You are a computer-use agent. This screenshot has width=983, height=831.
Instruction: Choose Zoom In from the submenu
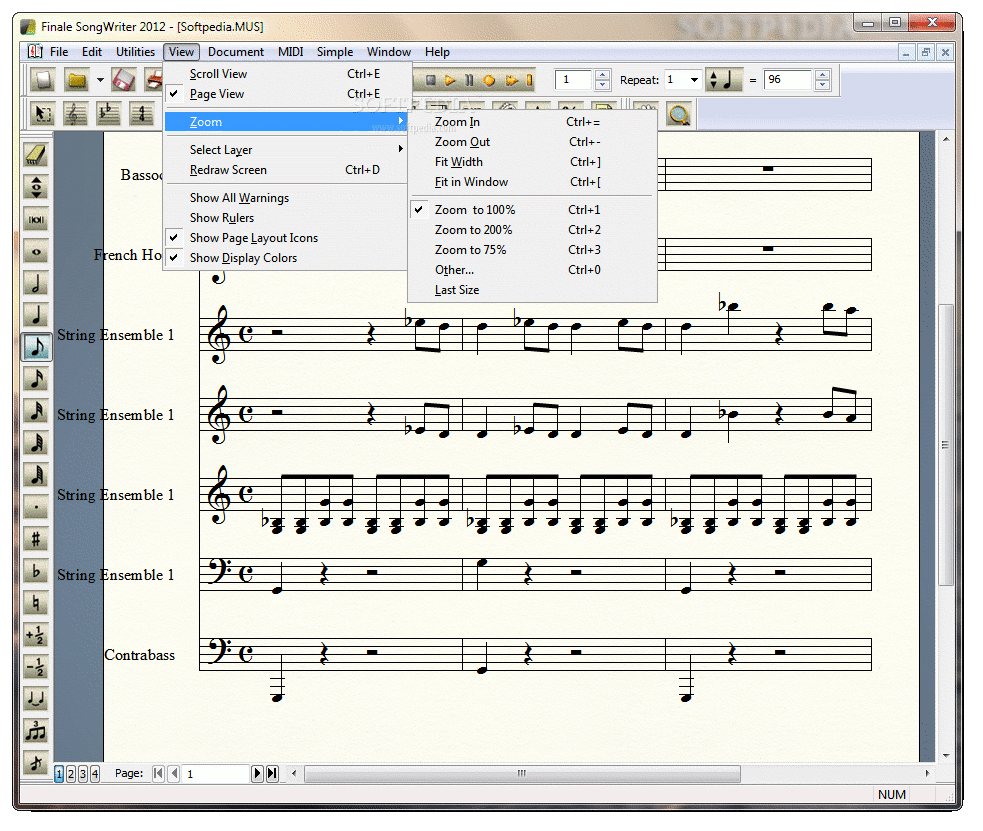[x=532, y=122]
